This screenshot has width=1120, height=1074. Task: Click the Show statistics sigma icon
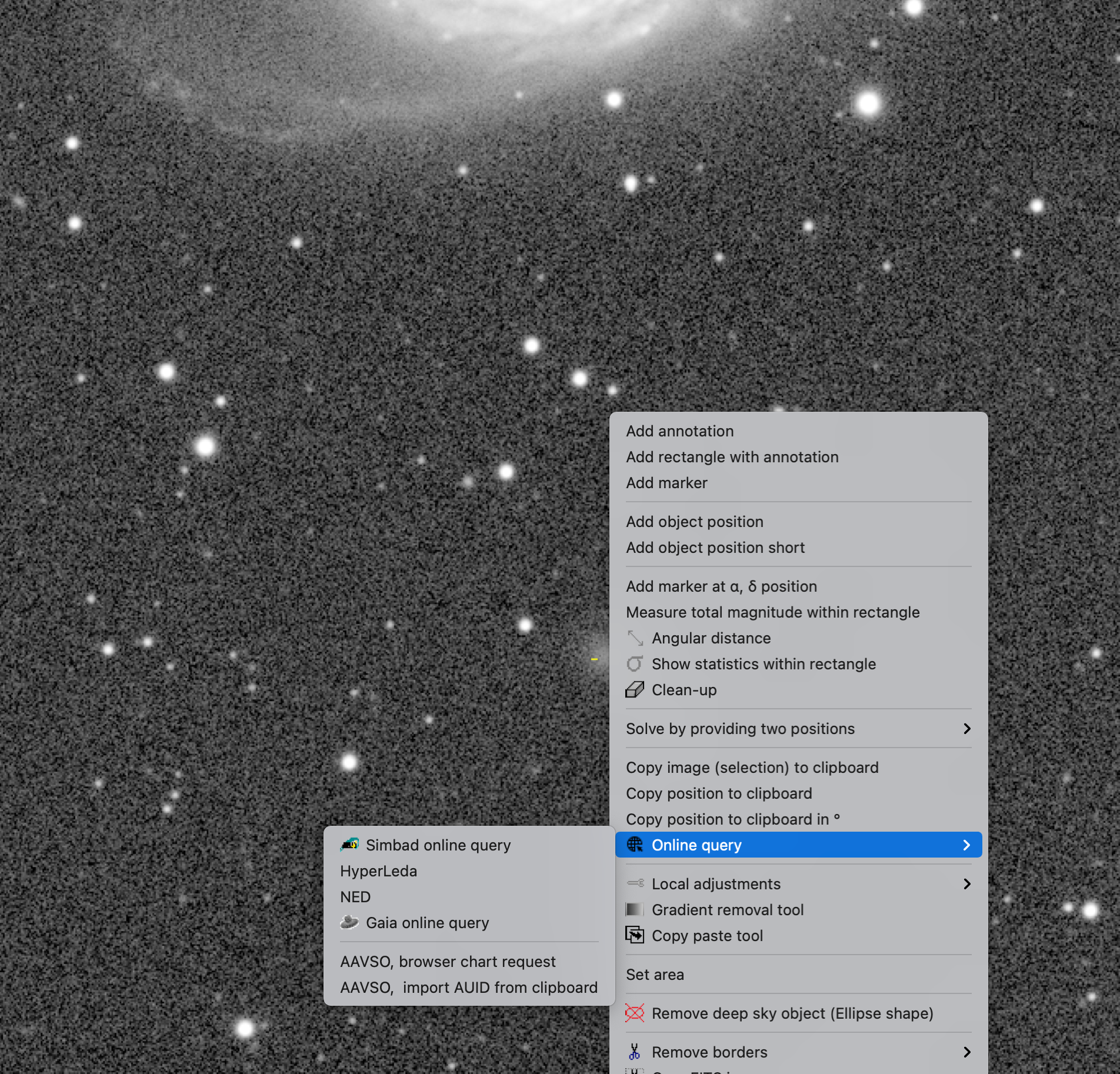[635, 664]
